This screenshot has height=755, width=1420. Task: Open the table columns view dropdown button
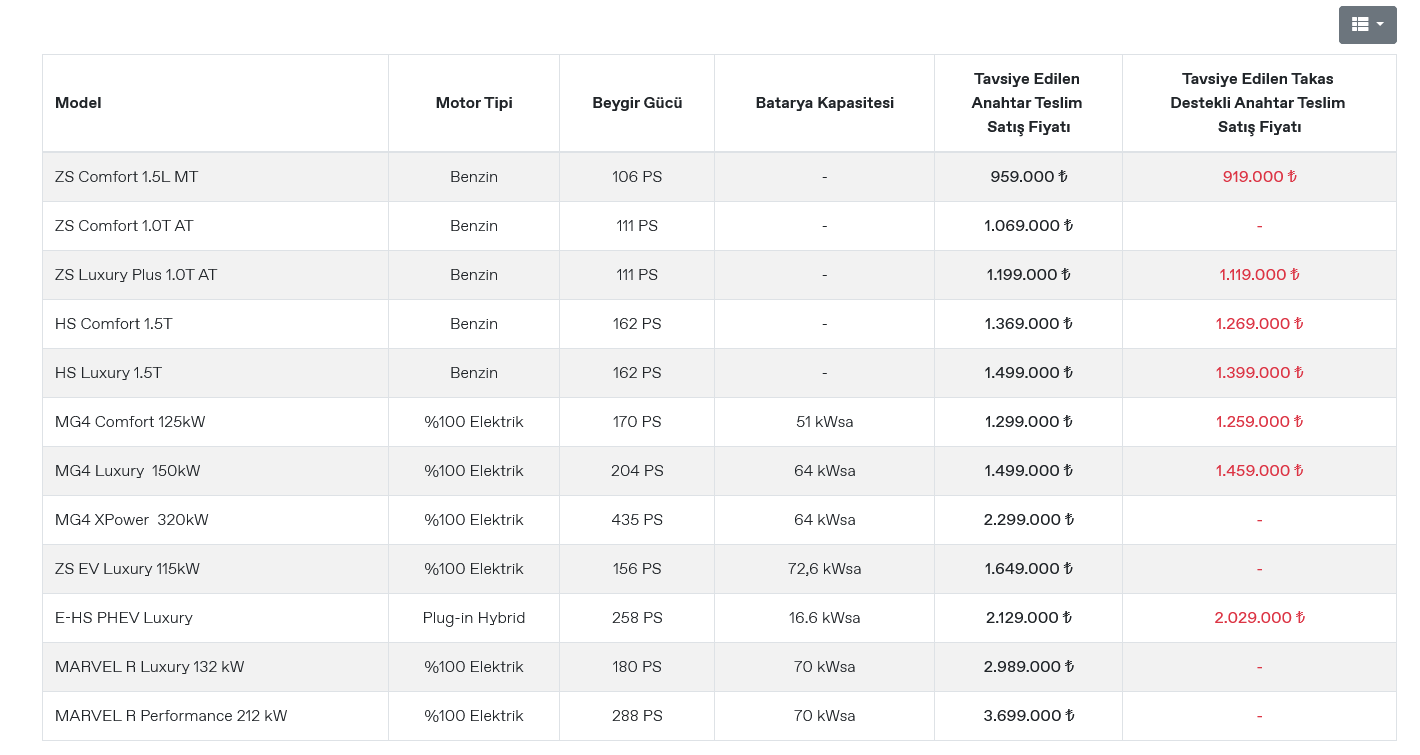(x=1367, y=24)
